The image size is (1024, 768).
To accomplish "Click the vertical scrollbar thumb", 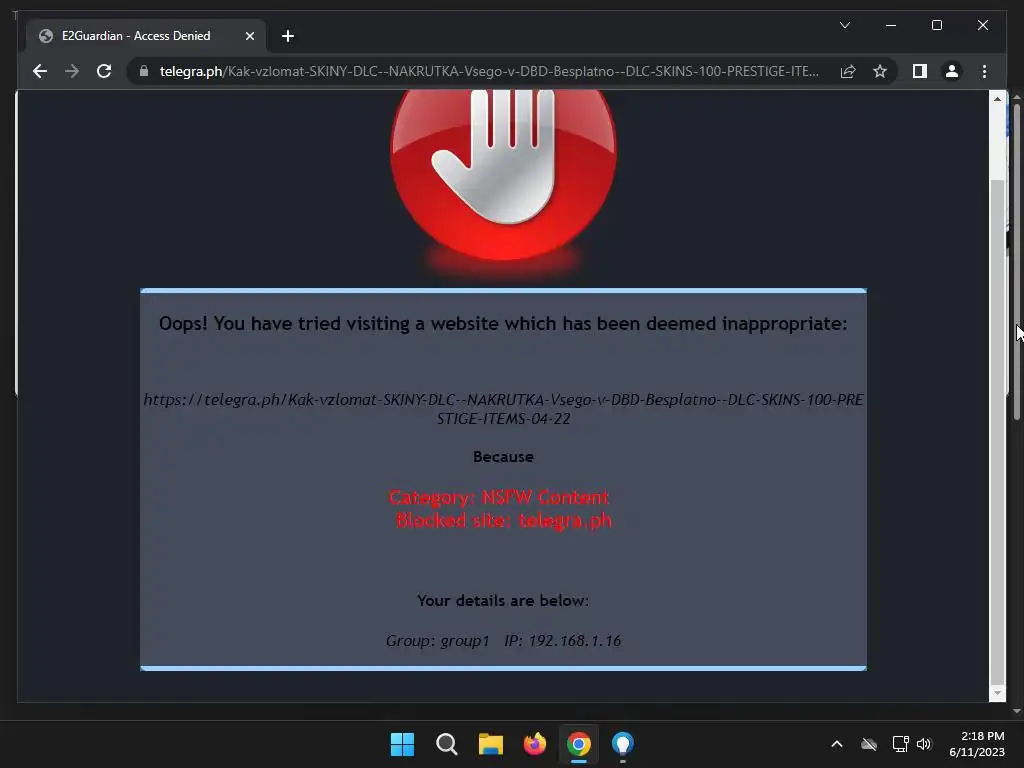I will [x=997, y=431].
